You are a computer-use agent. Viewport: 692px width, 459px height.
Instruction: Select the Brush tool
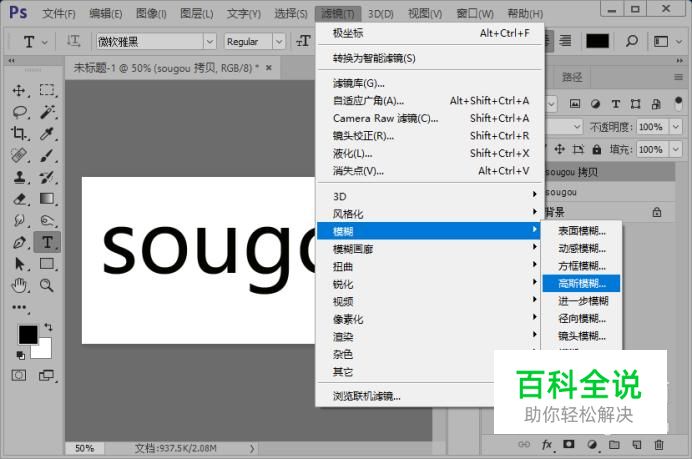pyautogui.click(x=47, y=155)
